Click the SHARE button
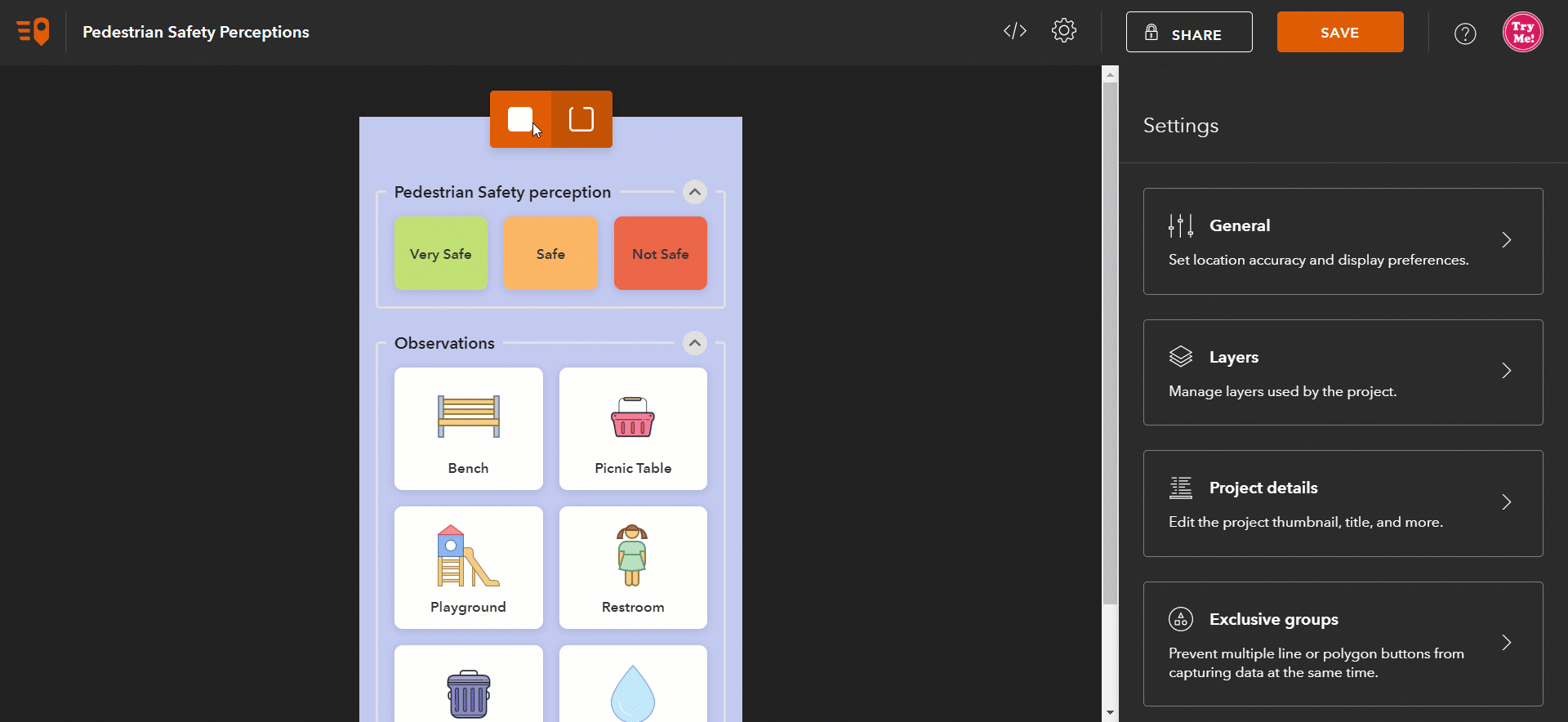The width and height of the screenshot is (1568, 722). (x=1189, y=32)
